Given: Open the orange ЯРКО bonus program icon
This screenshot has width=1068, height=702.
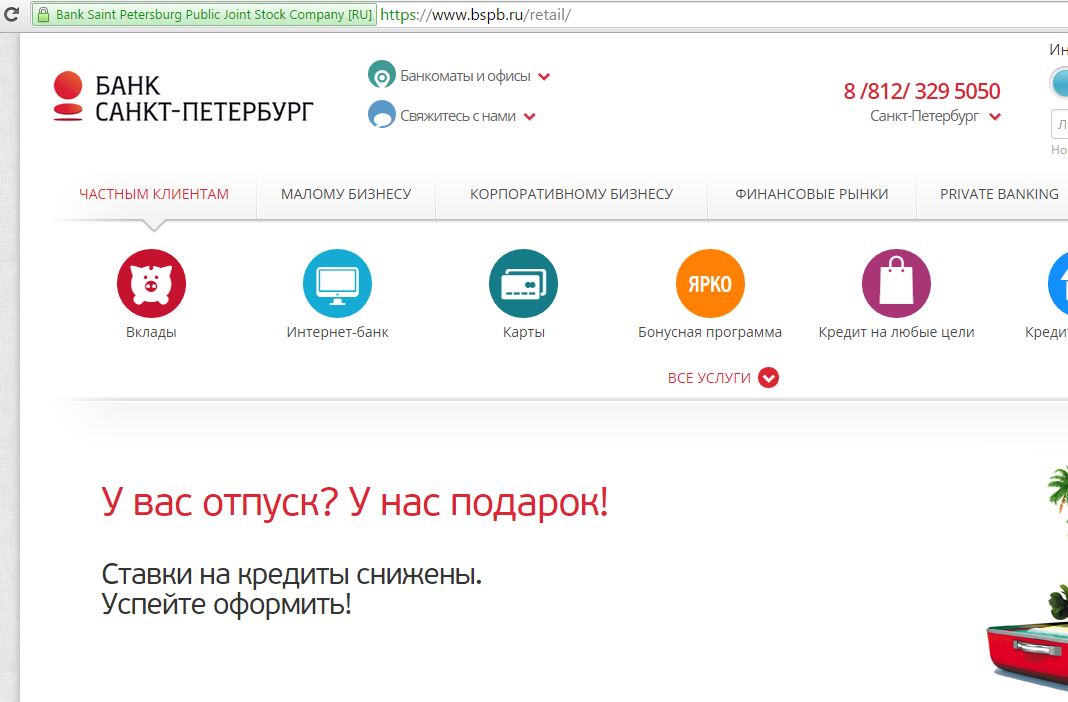Looking at the screenshot, I should (x=710, y=283).
